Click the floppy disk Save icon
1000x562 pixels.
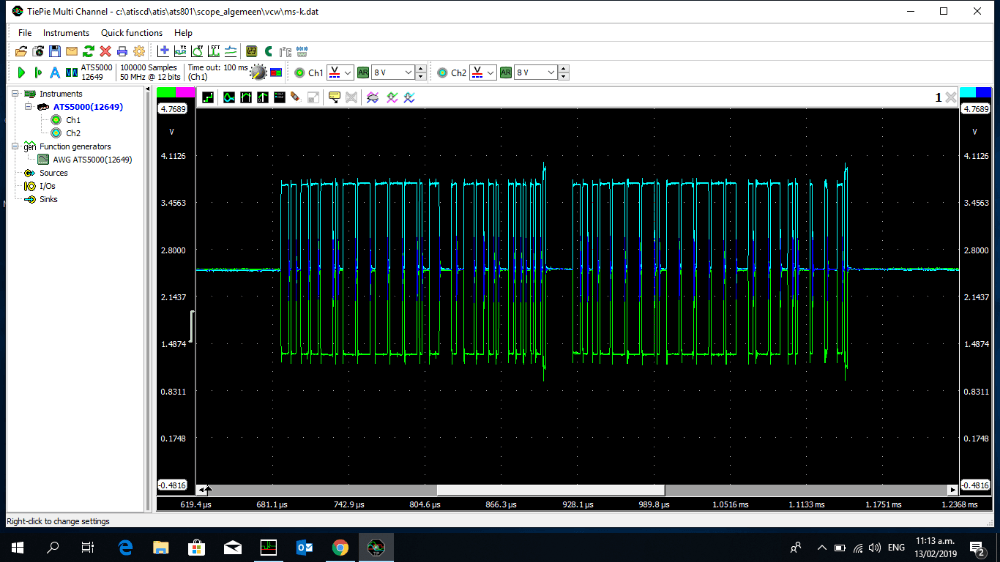click(x=54, y=51)
